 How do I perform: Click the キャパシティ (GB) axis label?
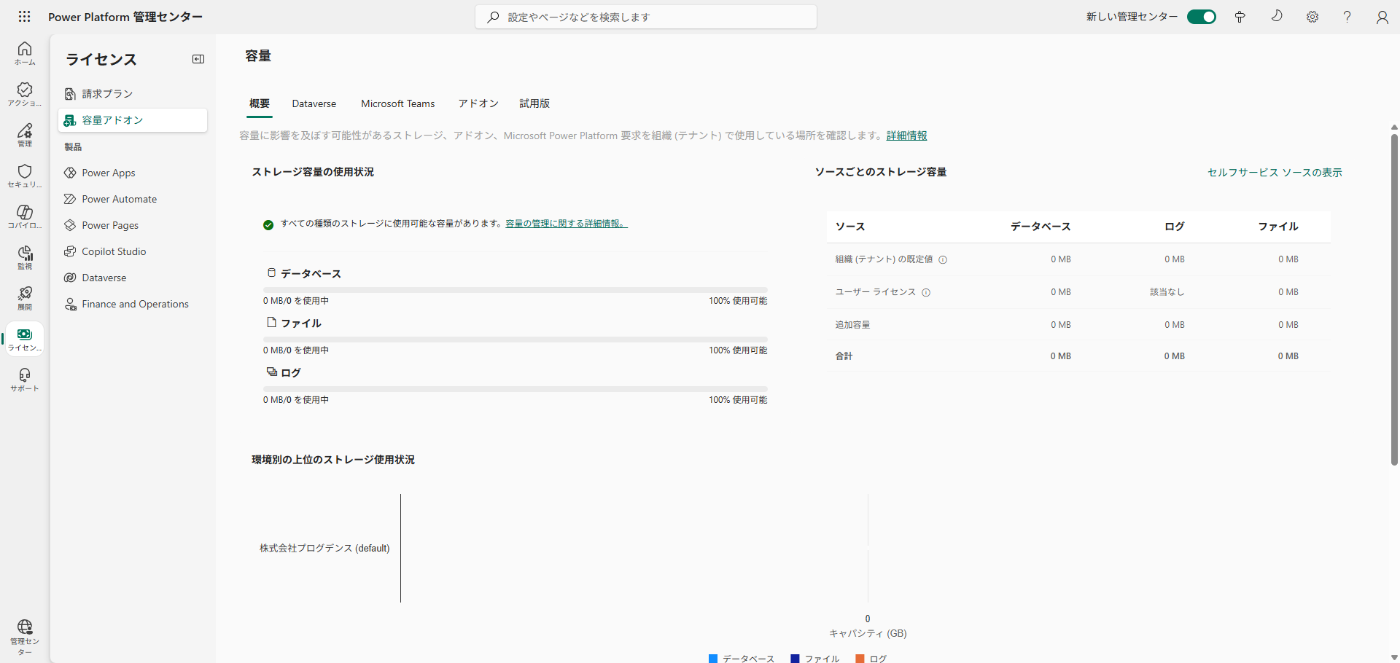point(868,633)
